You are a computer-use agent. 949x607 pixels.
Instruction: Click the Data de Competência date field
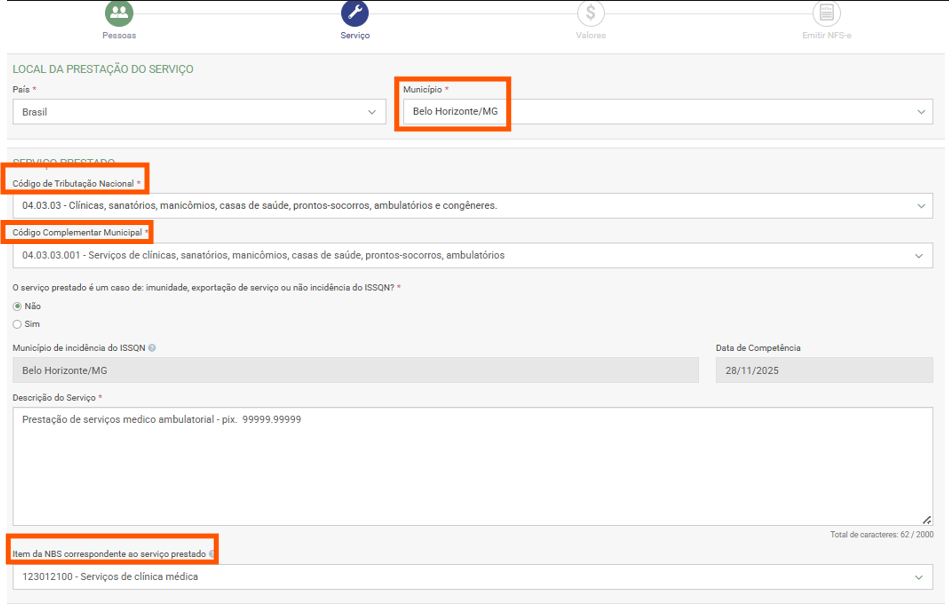(824, 370)
